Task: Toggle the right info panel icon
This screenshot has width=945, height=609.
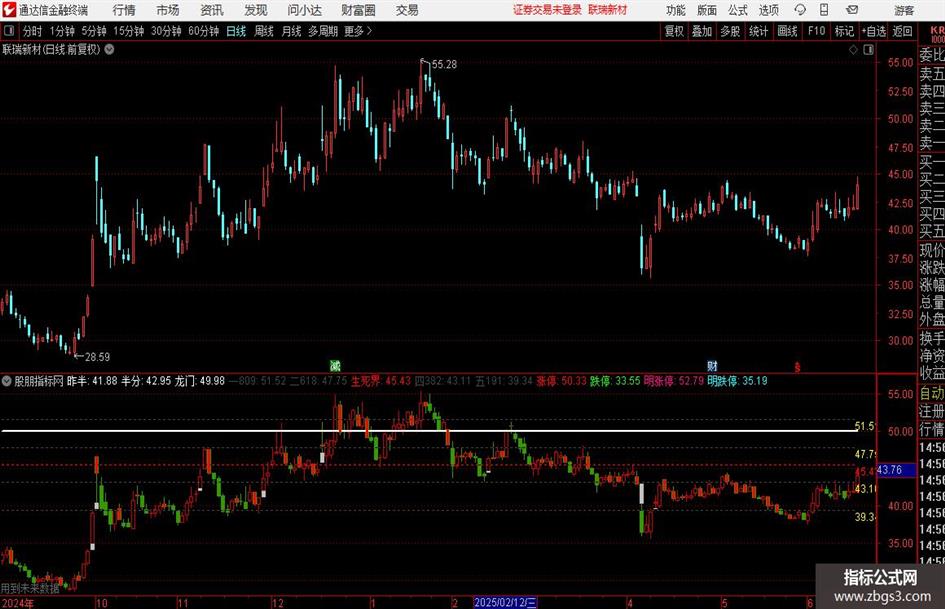Action: [x=868, y=50]
